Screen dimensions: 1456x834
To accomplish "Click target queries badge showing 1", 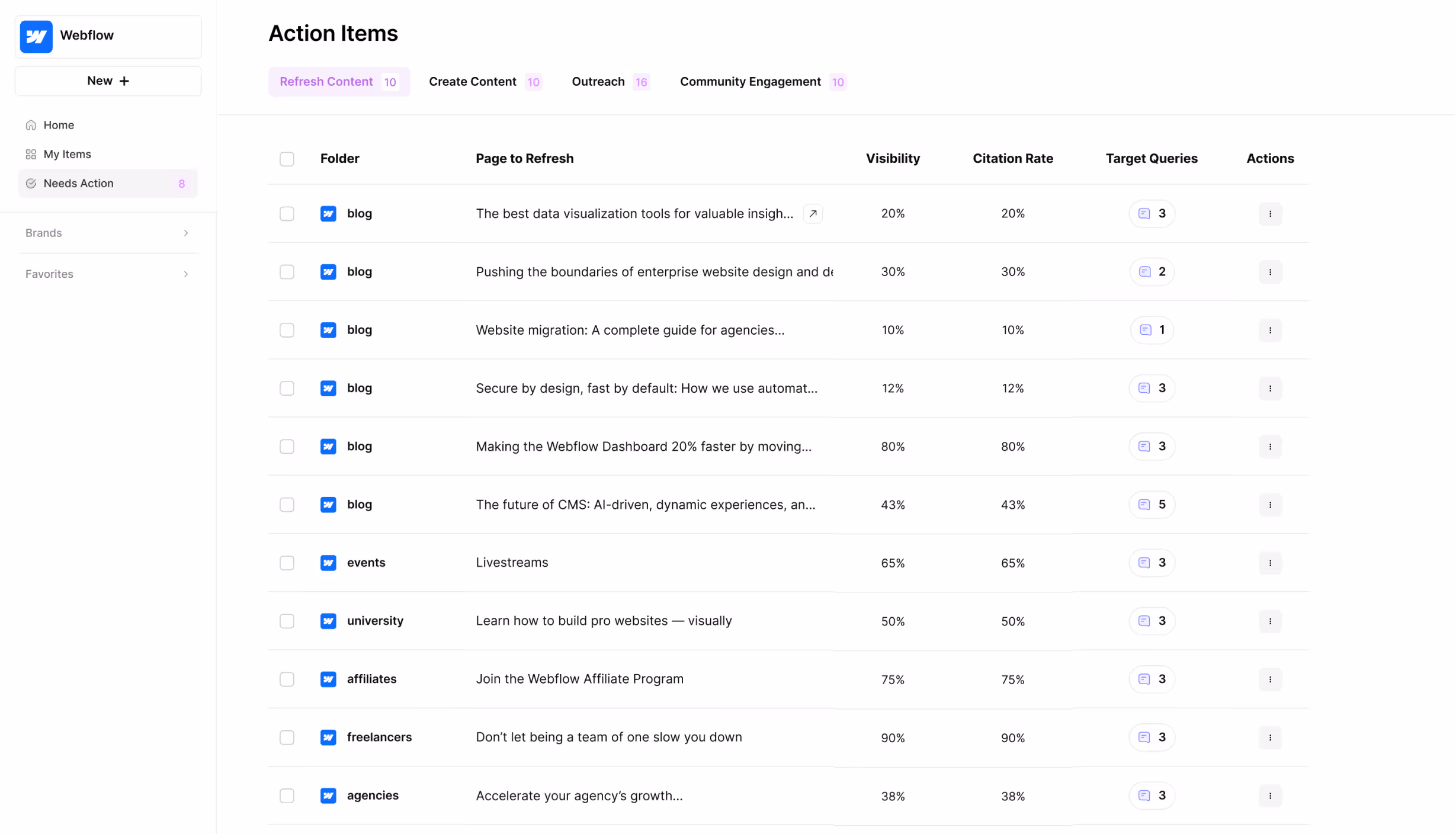I will [x=1152, y=330].
